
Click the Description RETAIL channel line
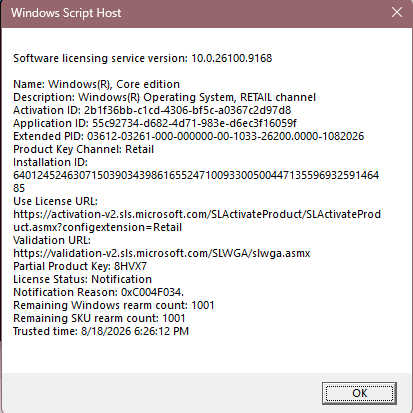(164, 97)
